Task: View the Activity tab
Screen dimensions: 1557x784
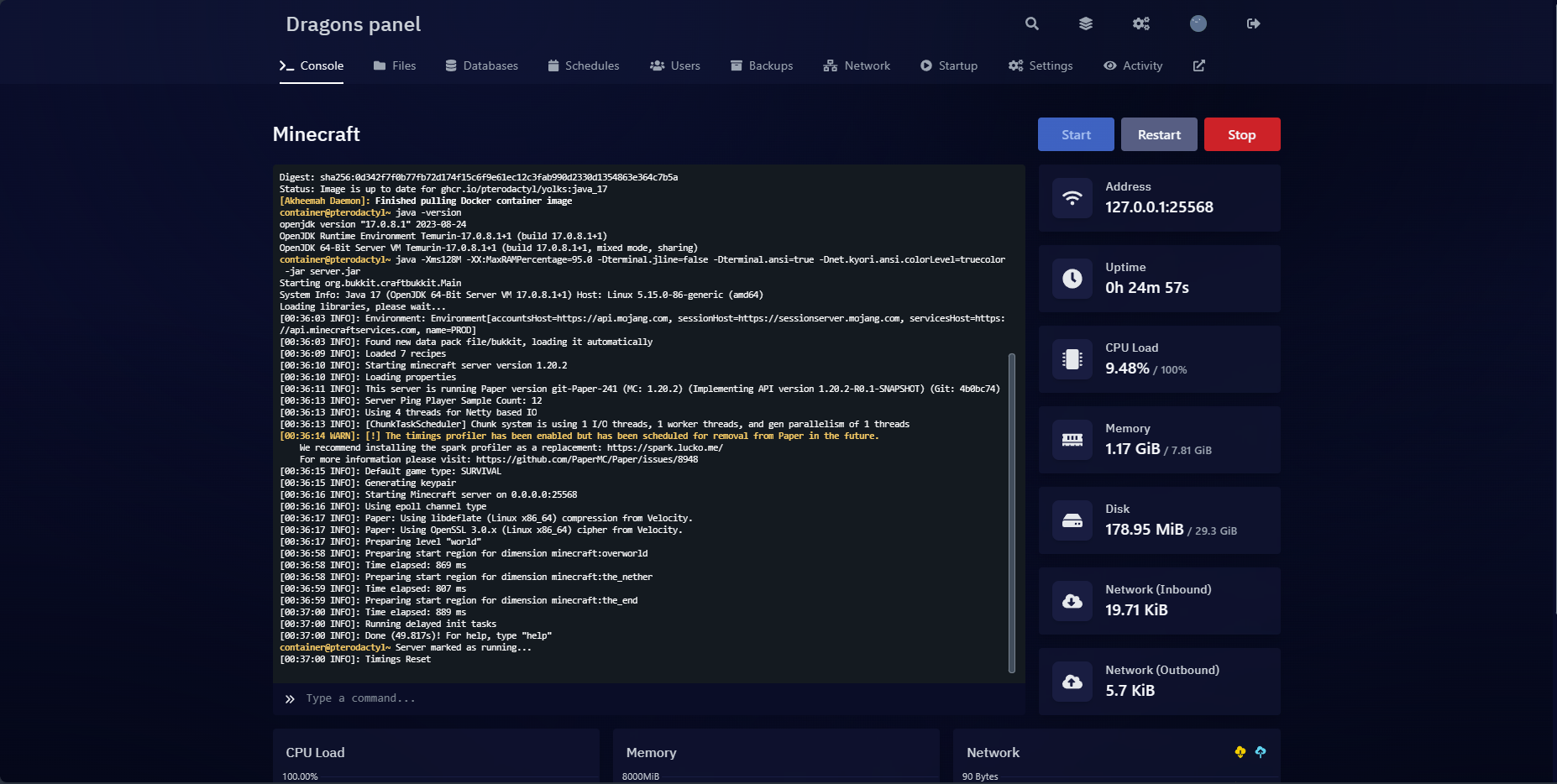Action: 1133,65
